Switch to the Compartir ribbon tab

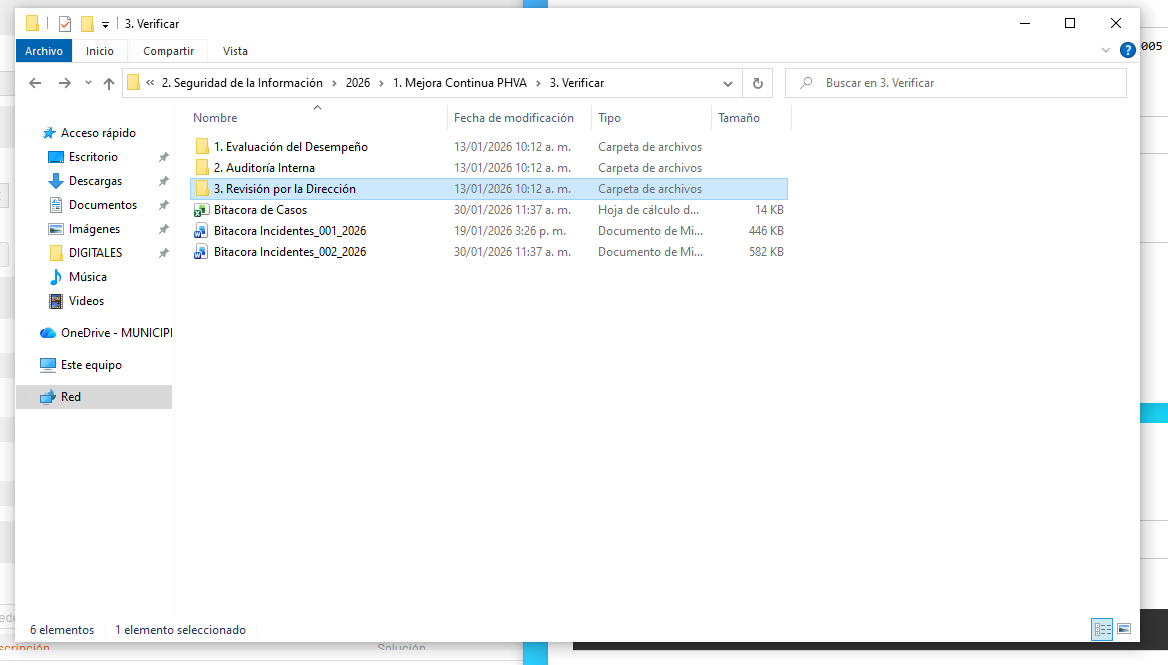coord(168,51)
